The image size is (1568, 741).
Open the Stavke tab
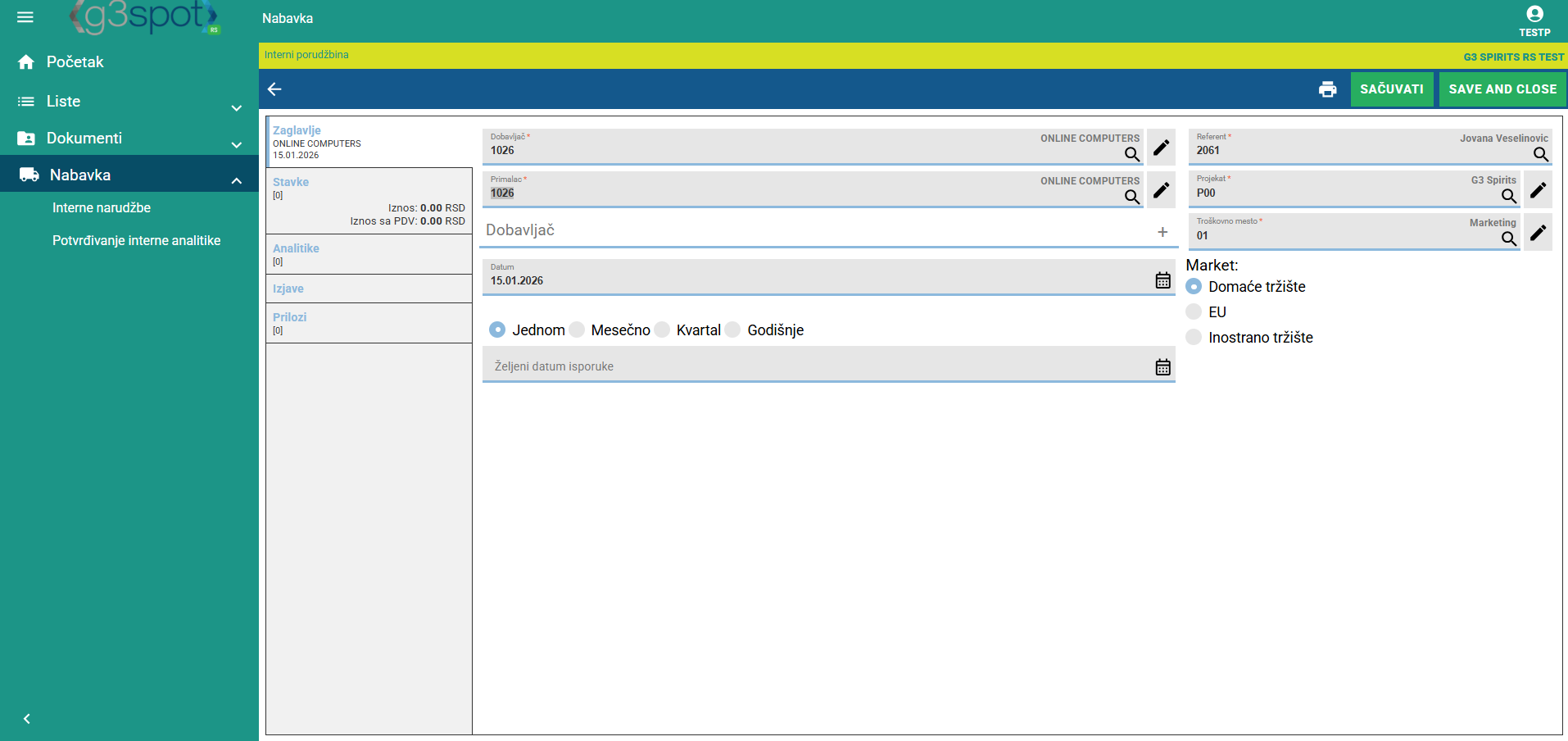point(291,182)
